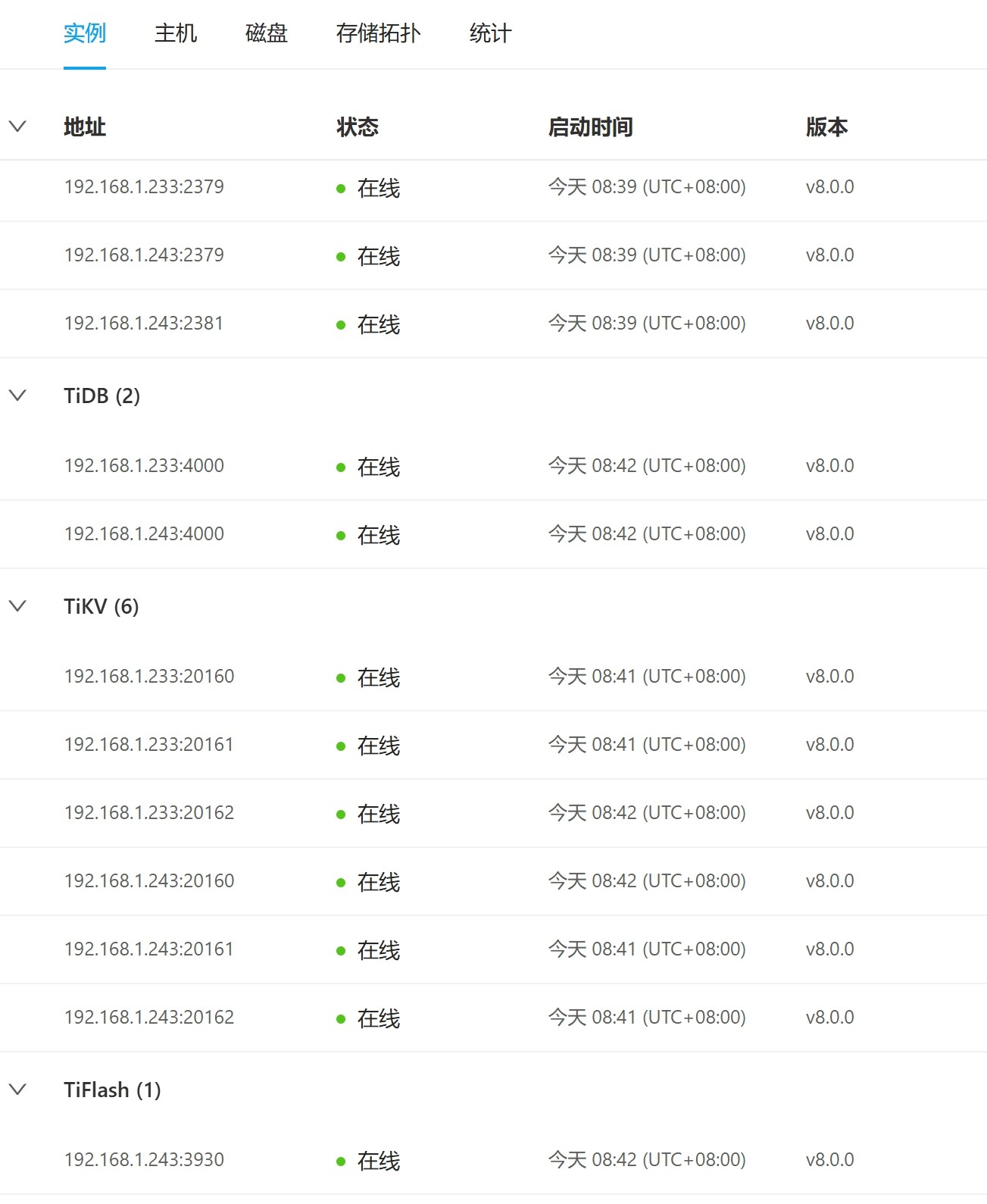Select address 192.168.1.233:20160

tap(149, 677)
